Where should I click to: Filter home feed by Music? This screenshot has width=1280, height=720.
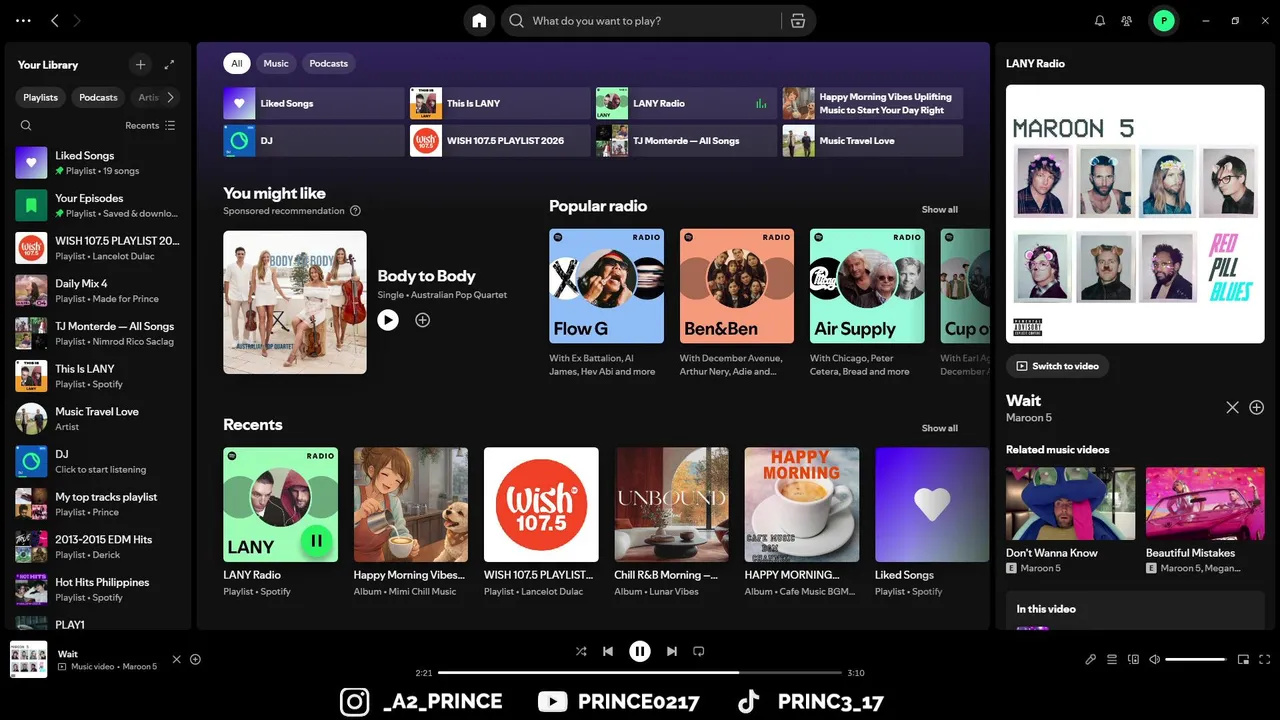pyautogui.click(x=276, y=63)
